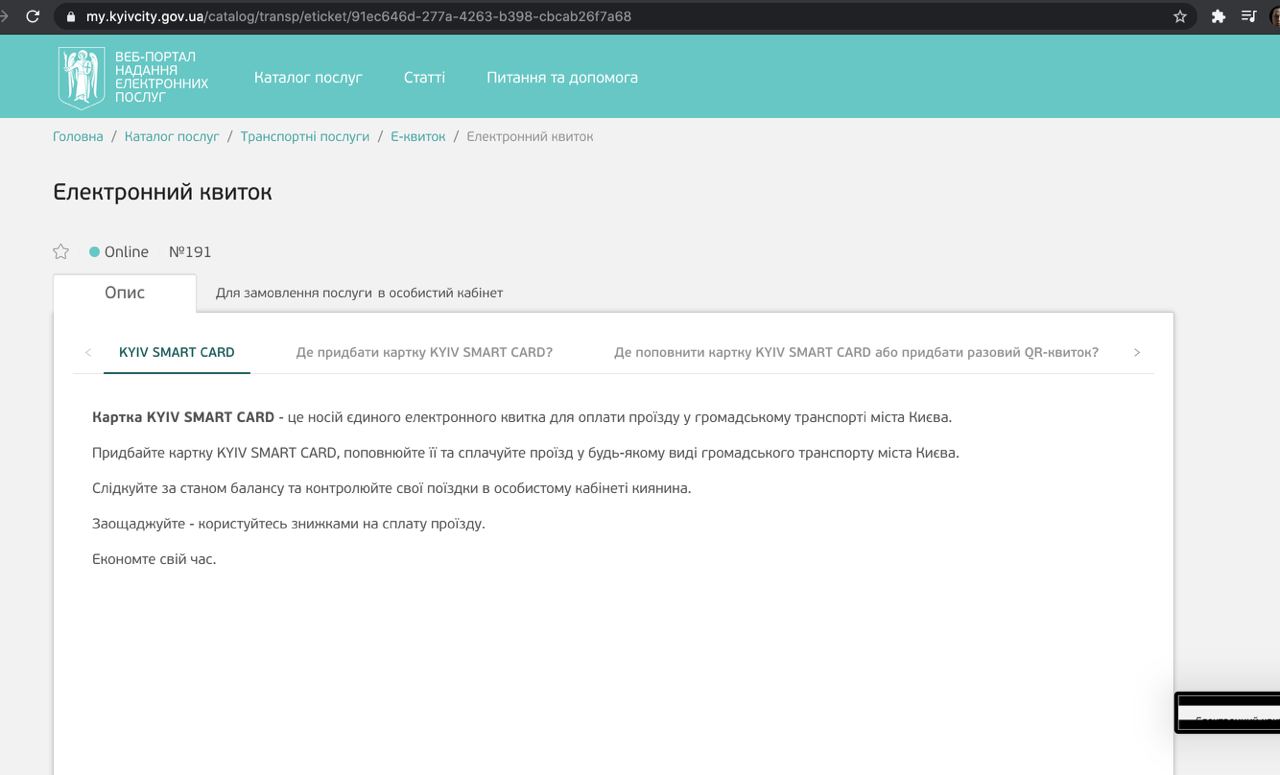The image size is (1280, 775).
Task: Open the Де поповнити картку KYIV SMART CARD tab
Action: (x=856, y=352)
